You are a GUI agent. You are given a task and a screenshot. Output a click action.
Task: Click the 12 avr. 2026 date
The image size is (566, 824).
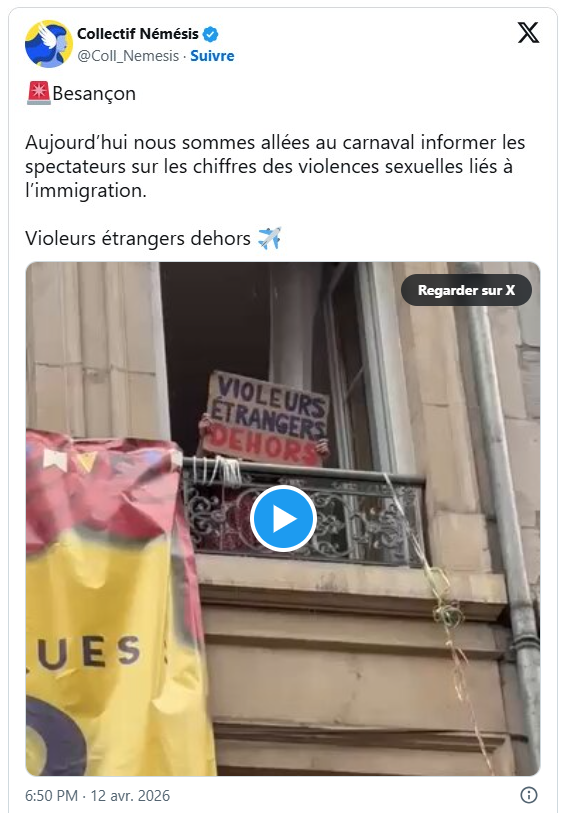click(x=130, y=796)
